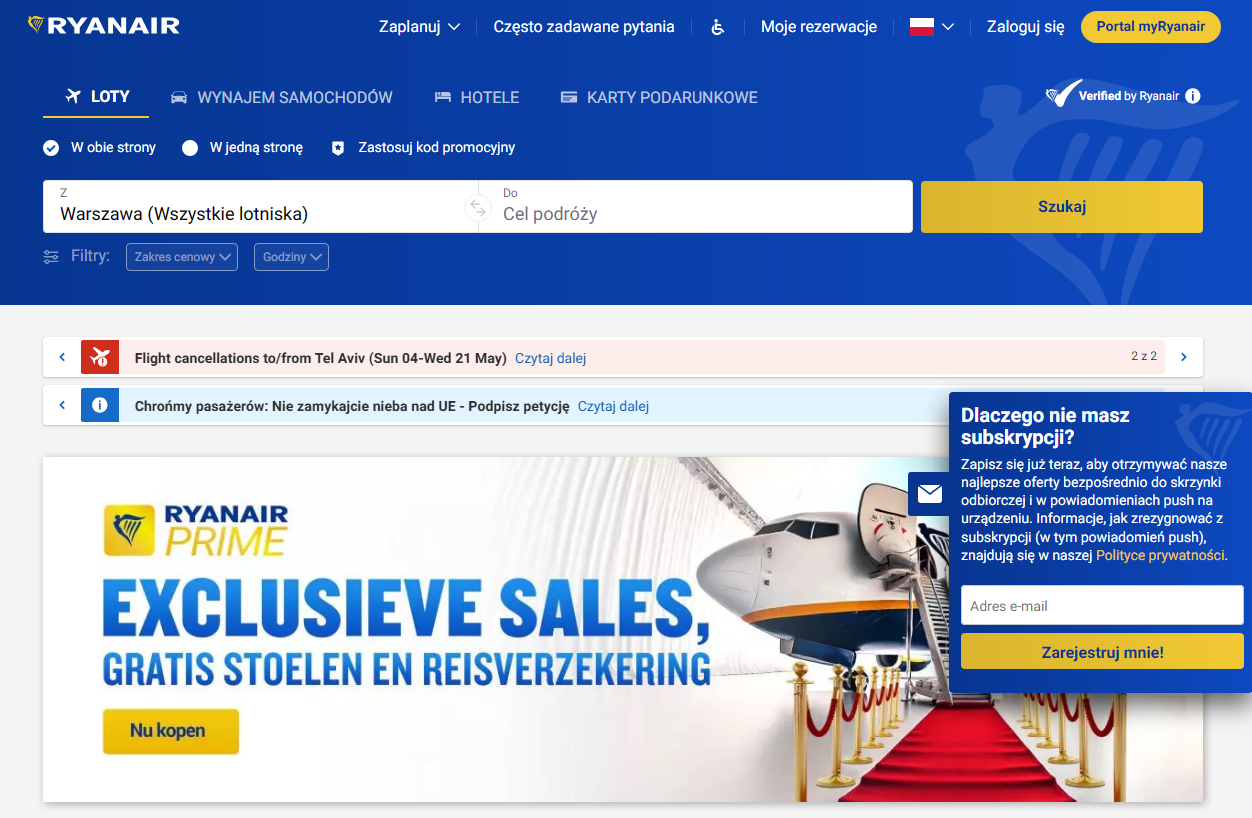Open the Godziny filter dropdown
The height and width of the screenshot is (818, 1252).
click(x=291, y=257)
